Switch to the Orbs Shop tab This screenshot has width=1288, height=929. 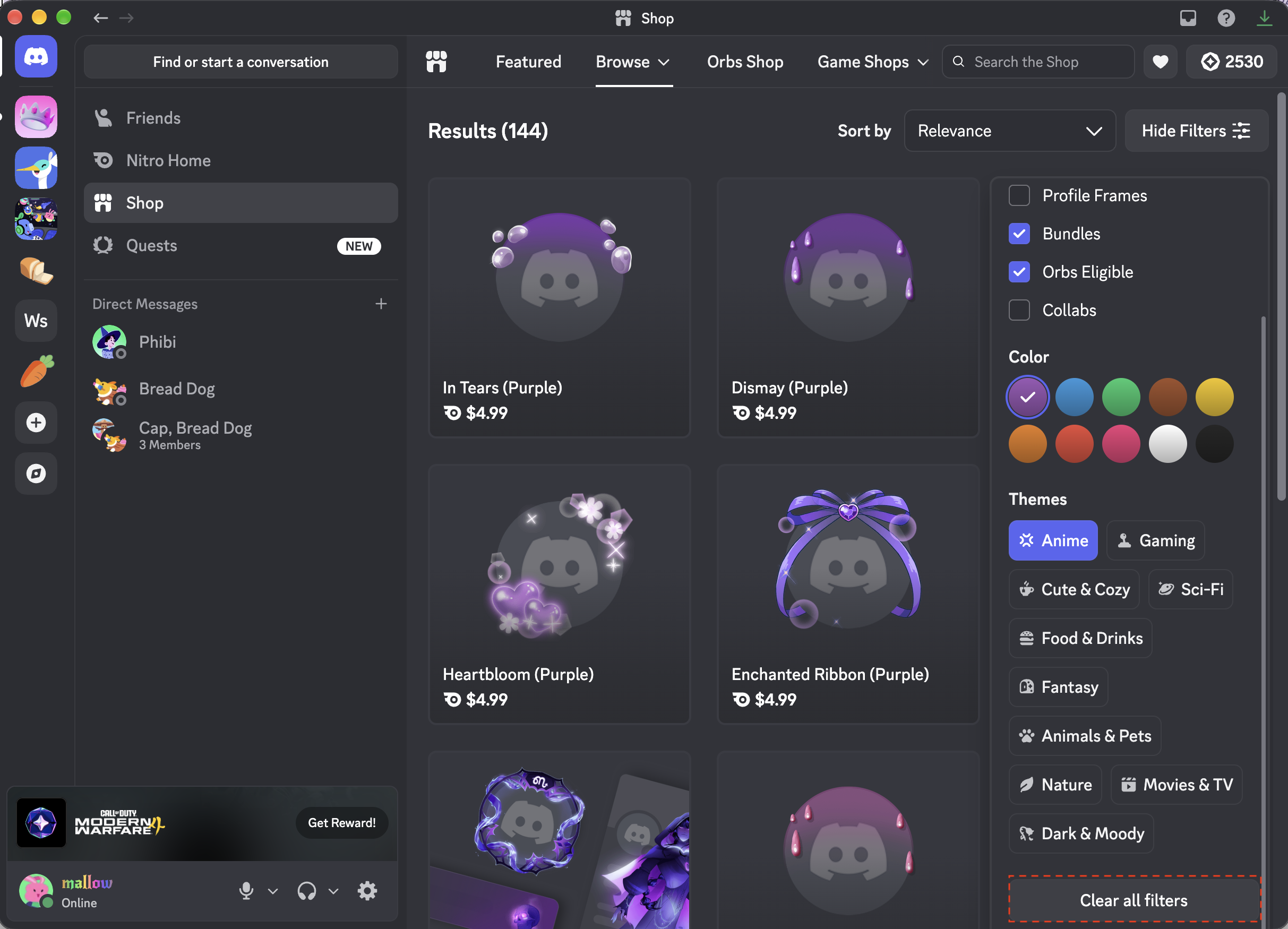(x=745, y=62)
